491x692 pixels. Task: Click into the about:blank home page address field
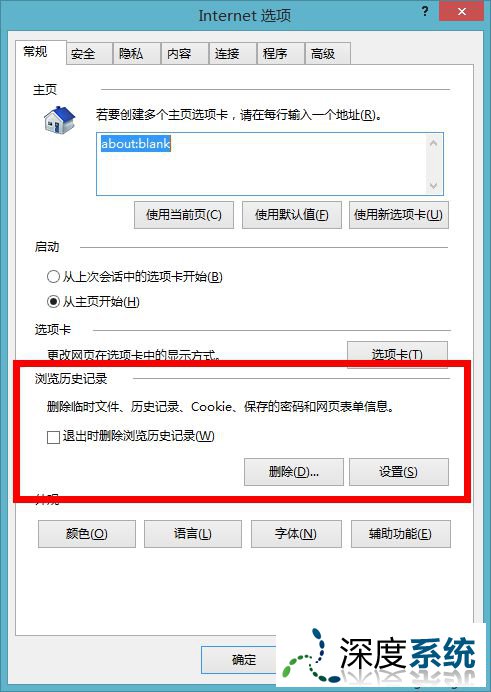pyautogui.click(x=261, y=164)
